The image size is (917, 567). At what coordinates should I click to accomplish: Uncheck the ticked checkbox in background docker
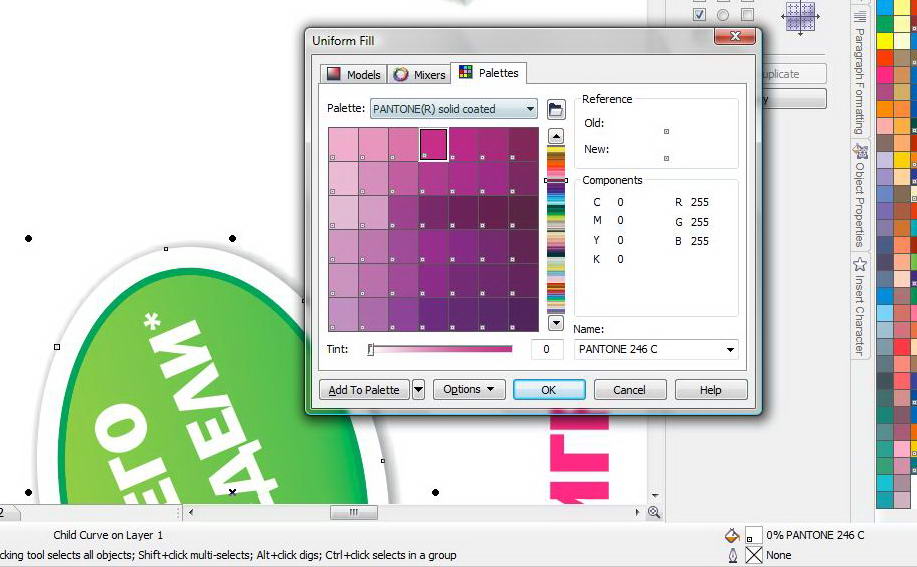click(699, 15)
